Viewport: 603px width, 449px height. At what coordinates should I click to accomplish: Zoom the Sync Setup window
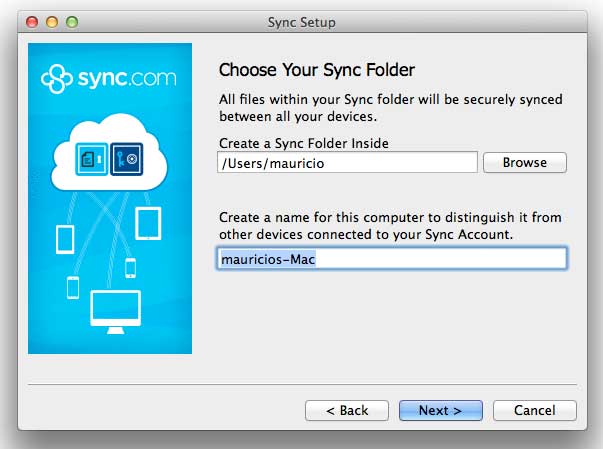72,22
